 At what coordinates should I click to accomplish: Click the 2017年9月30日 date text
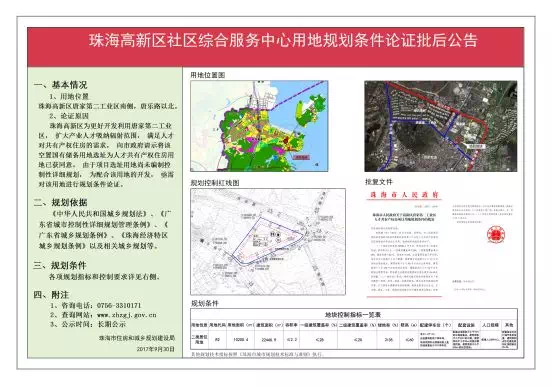click(156, 349)
